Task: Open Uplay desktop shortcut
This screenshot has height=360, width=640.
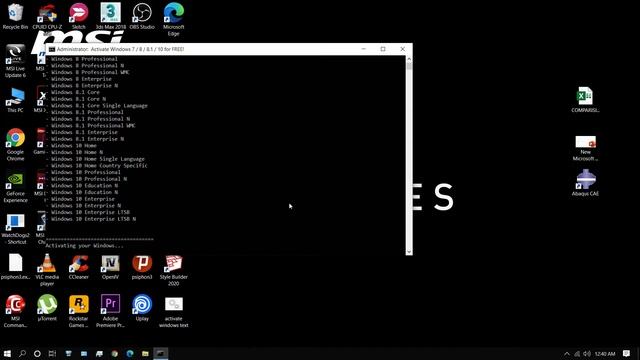Action: 142,308
